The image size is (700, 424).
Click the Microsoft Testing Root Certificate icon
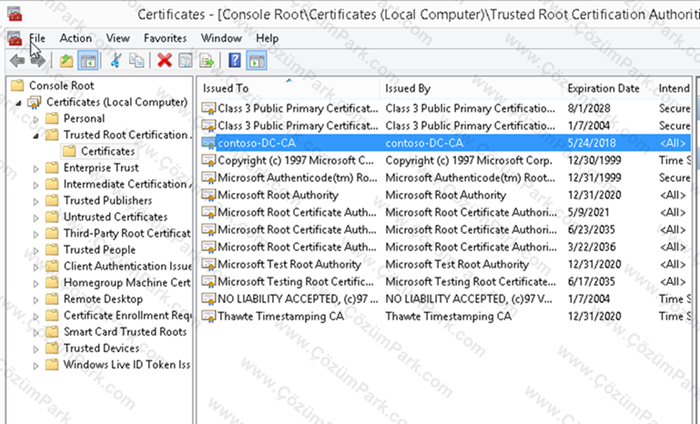[208, 282]
